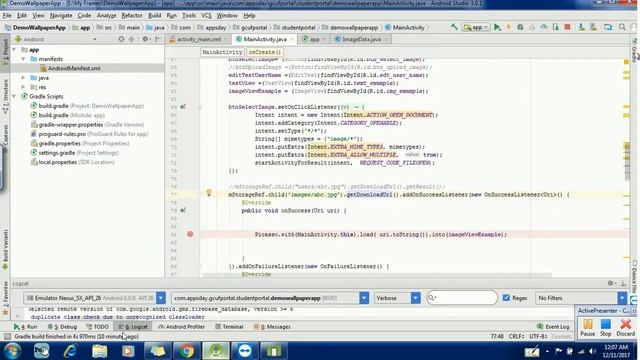Viewport: 640px width, 360px height.
Task: Open TeamViewer icon on taskbar
Action: click(244, 351)
